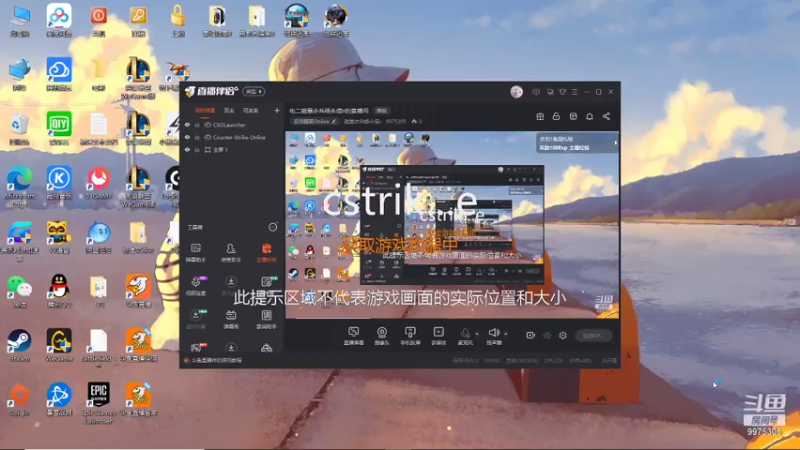
Task: Mute the microphone in the bottom bar
Action: coord(465,336)
